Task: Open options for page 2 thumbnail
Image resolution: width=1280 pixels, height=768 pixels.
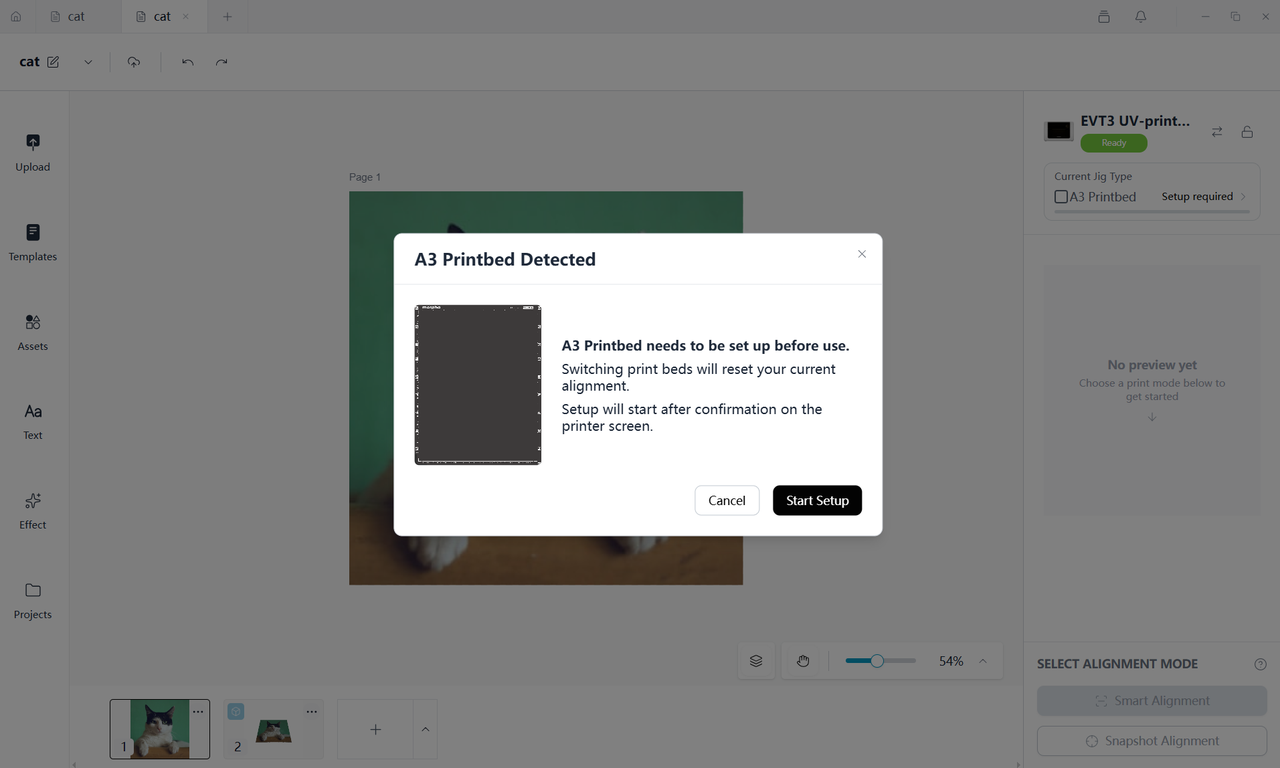Action: [312, 712]
